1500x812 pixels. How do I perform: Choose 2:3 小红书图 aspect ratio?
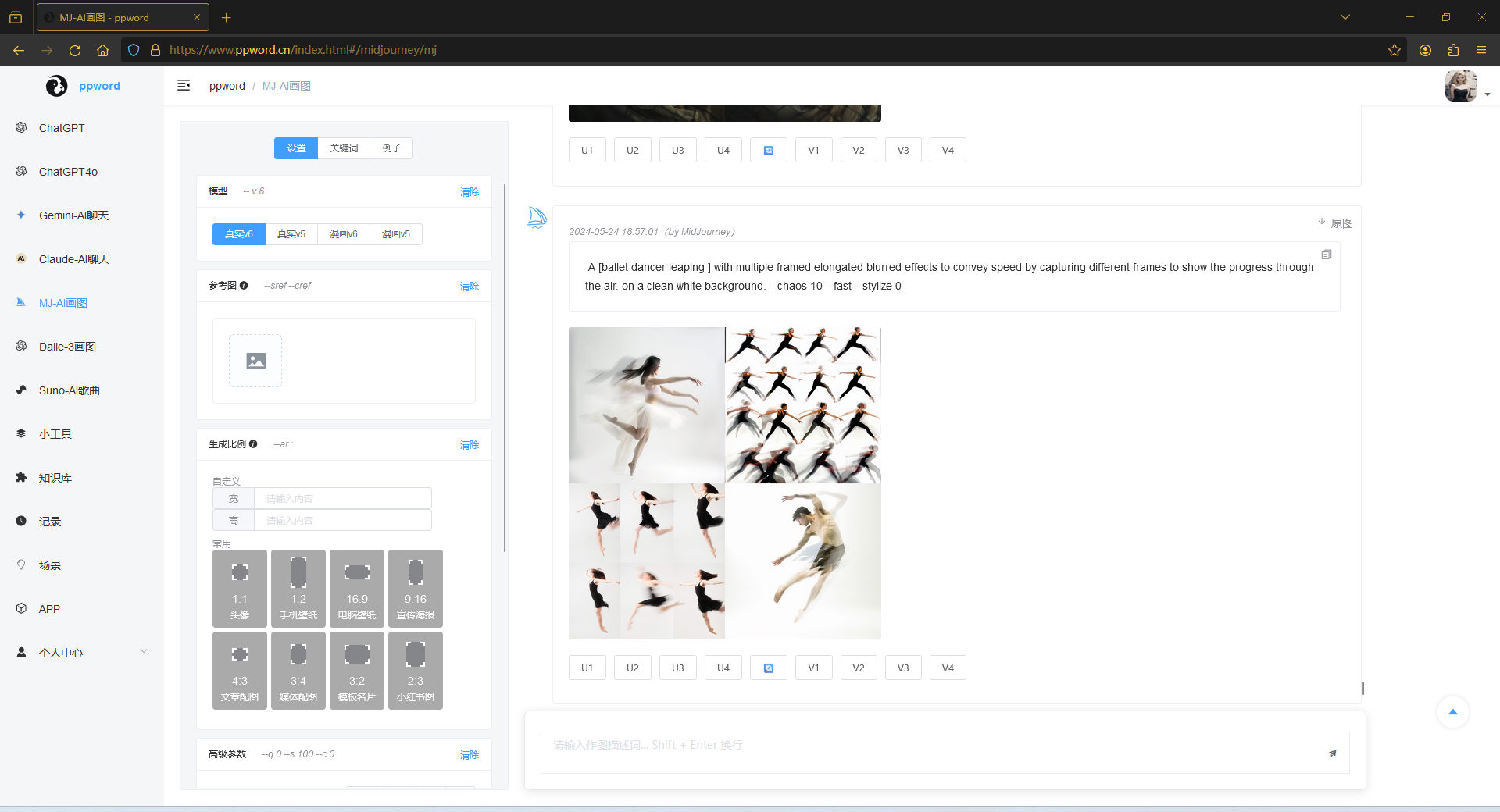pos(416,671)
